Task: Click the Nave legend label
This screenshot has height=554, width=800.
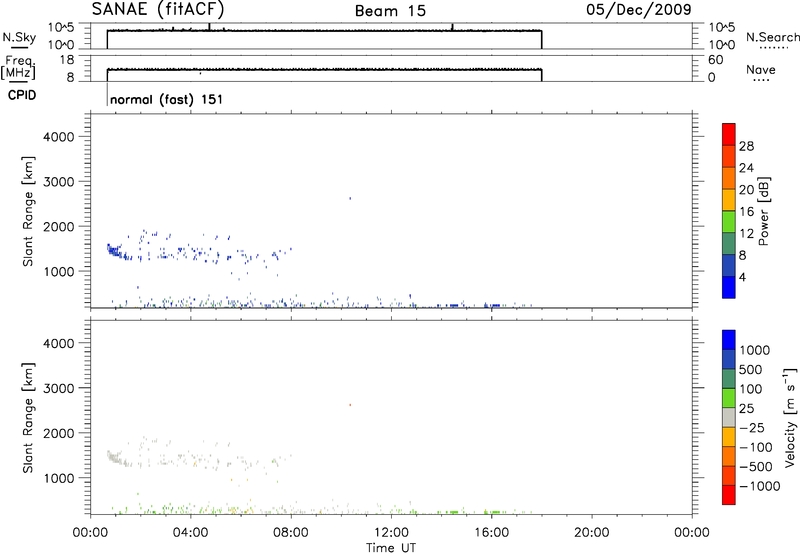Action: pos(761,69)
